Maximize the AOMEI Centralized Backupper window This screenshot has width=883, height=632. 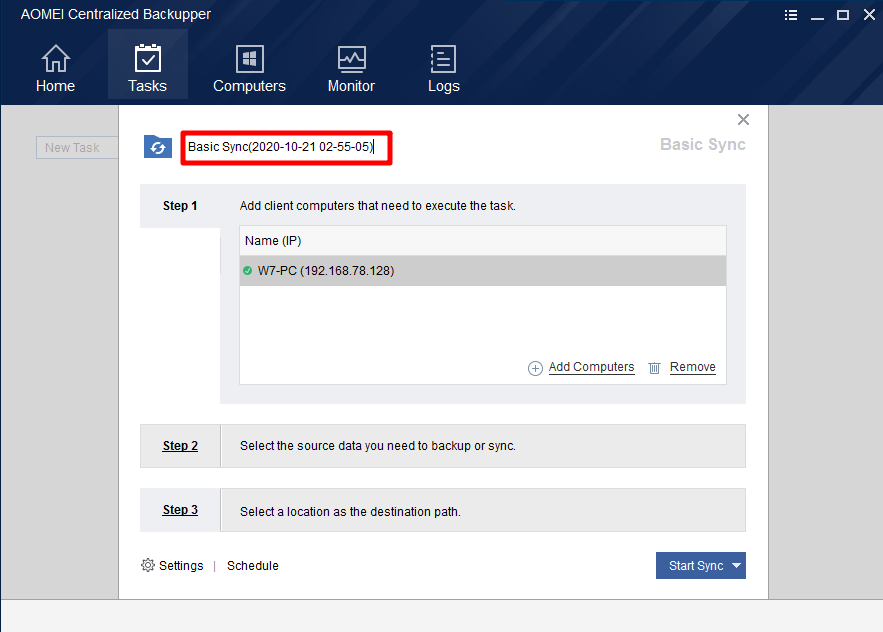tap(843, 15)
